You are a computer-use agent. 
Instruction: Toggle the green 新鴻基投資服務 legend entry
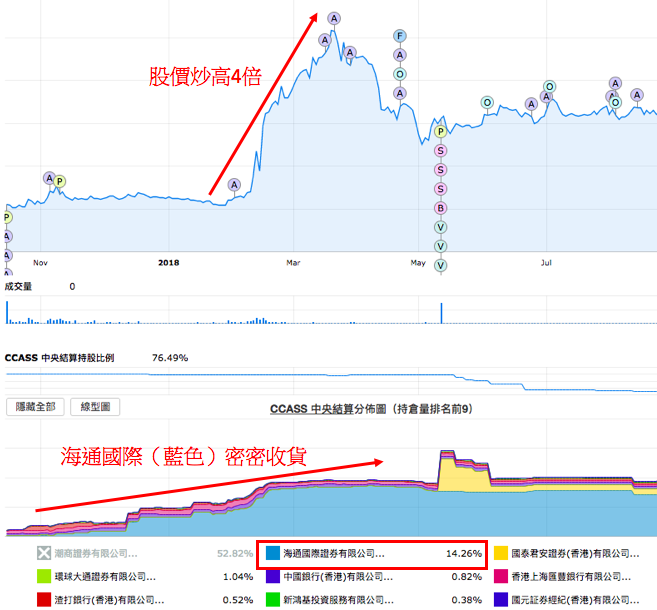pos(273,600)
